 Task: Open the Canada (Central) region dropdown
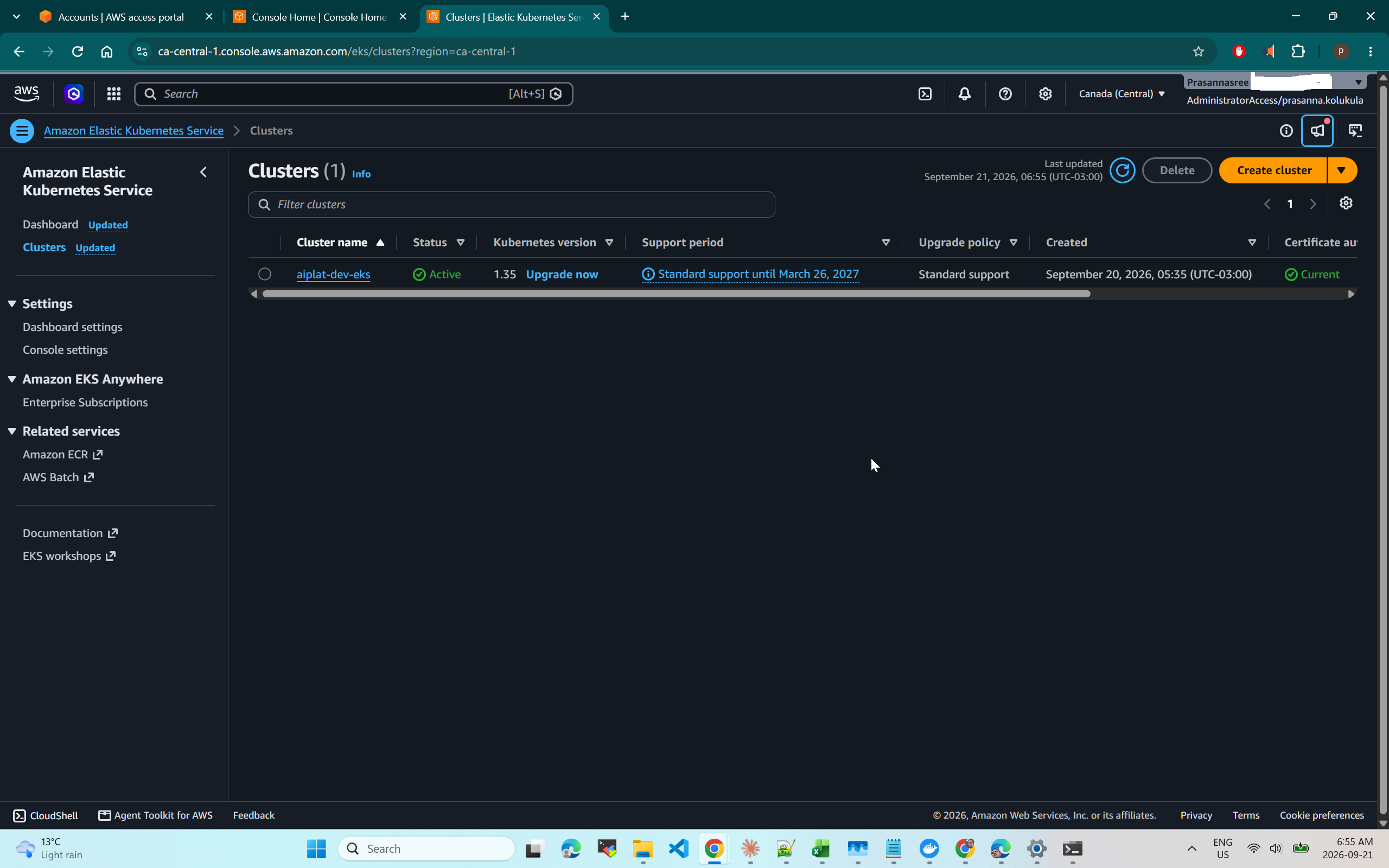click(x=1122, y=93)
